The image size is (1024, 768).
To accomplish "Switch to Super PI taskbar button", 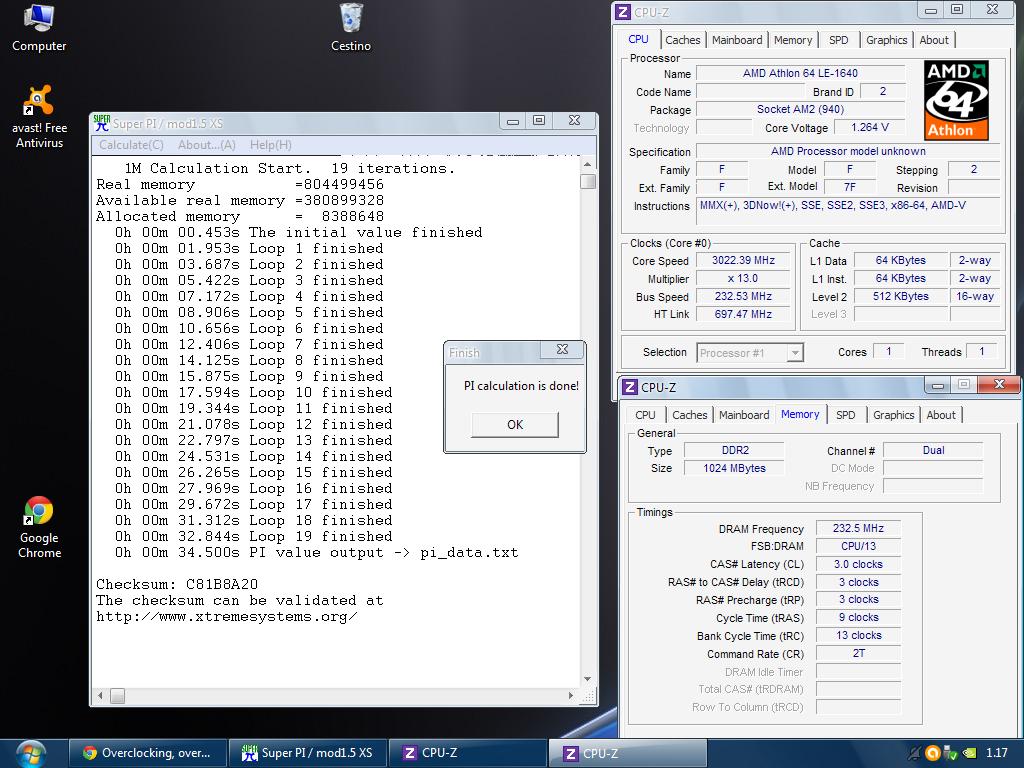I will pyautogui.click(x=308, y=753).
